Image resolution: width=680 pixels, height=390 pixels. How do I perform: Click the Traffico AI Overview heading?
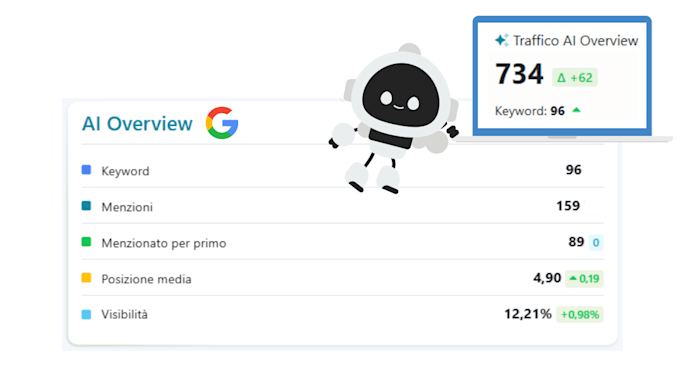575,41
